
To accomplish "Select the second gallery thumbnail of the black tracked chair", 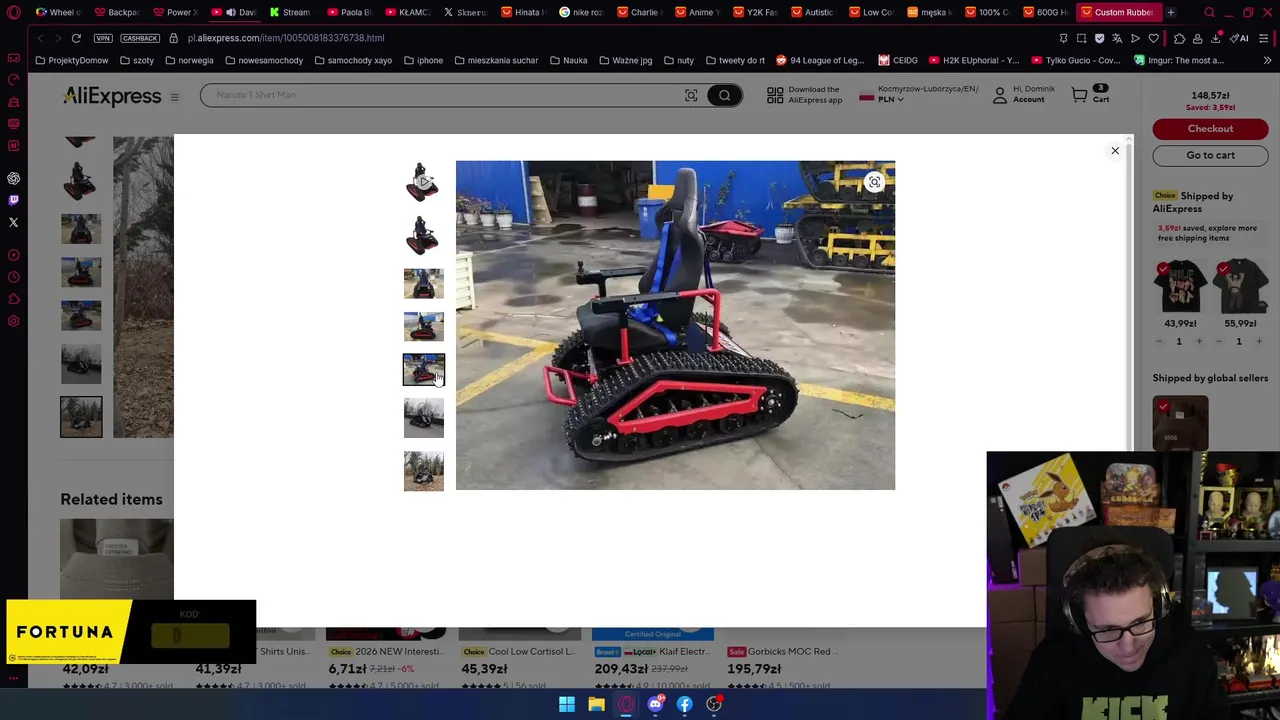I will (423, 234).
